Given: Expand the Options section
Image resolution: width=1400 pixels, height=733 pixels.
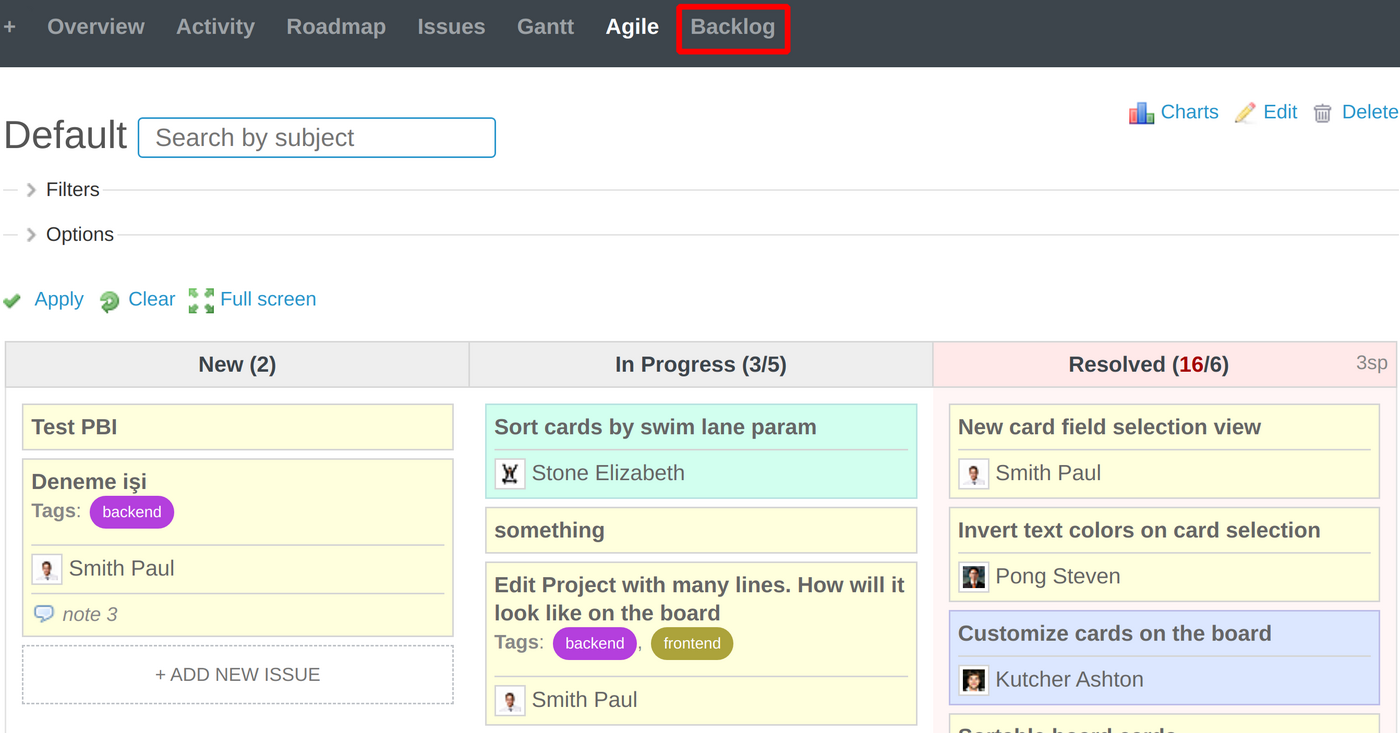Looking at the screenshot, I should tap(79, 234).
